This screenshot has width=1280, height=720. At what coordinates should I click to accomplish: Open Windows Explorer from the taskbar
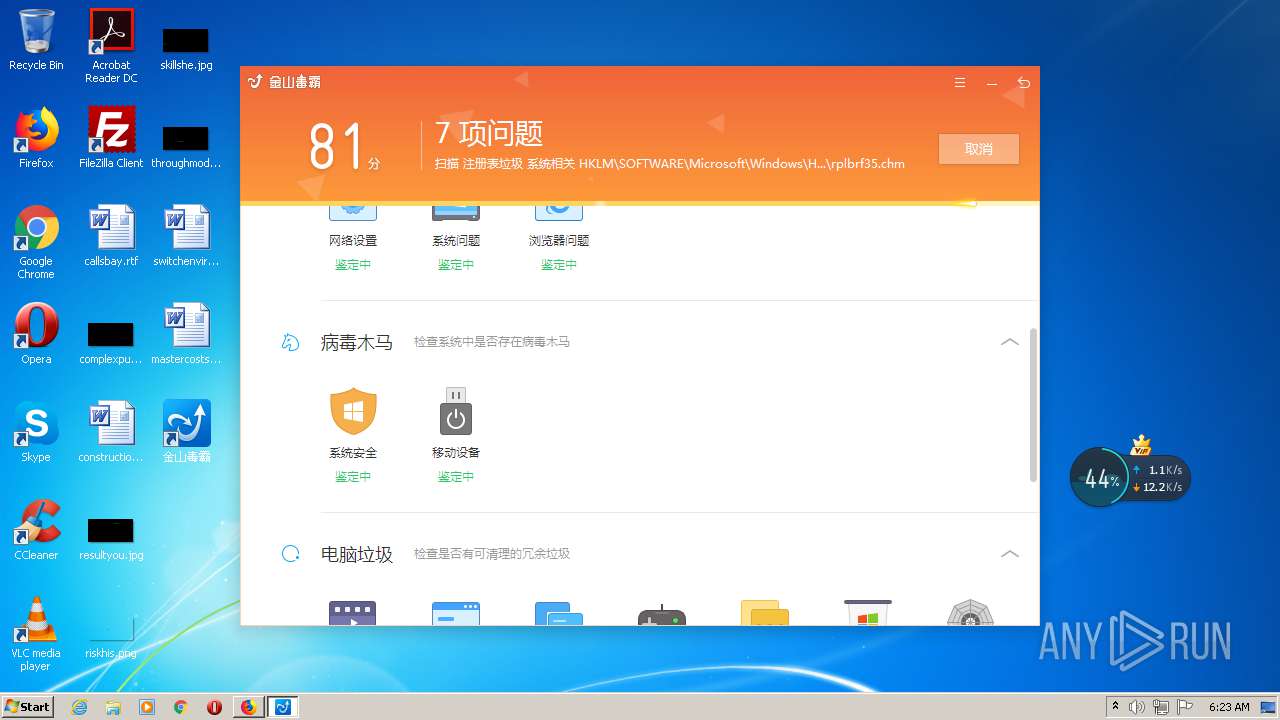113,707
